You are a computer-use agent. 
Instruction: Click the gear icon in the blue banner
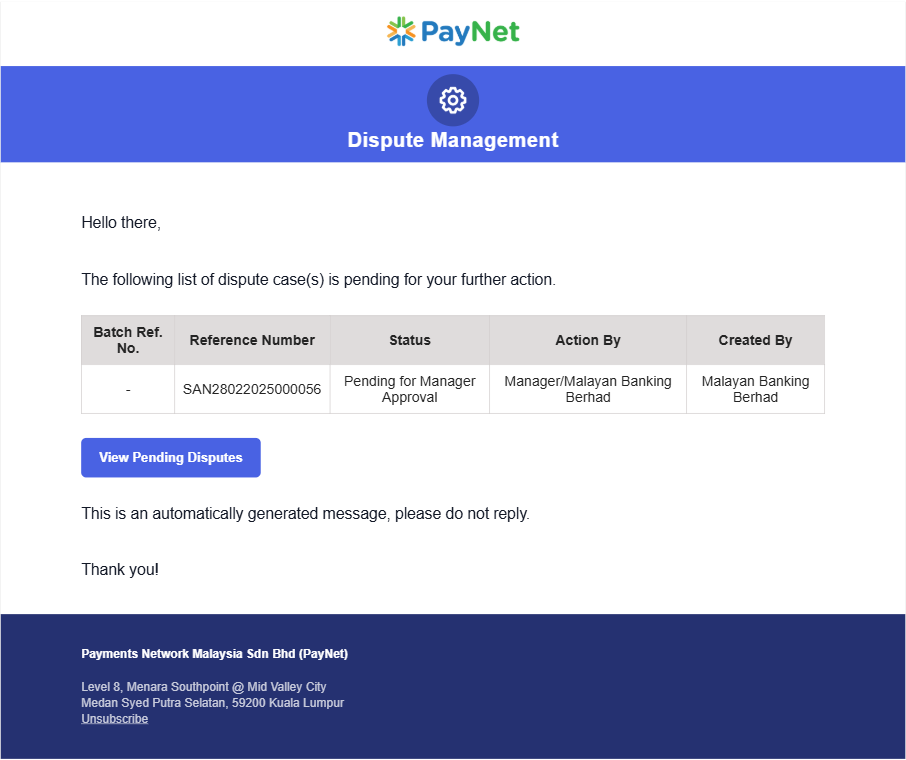tap(453, 100)
